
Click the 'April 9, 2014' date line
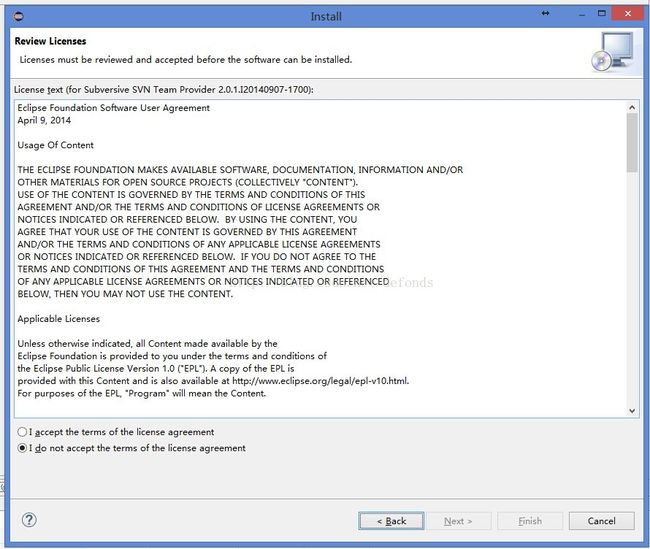44,120
